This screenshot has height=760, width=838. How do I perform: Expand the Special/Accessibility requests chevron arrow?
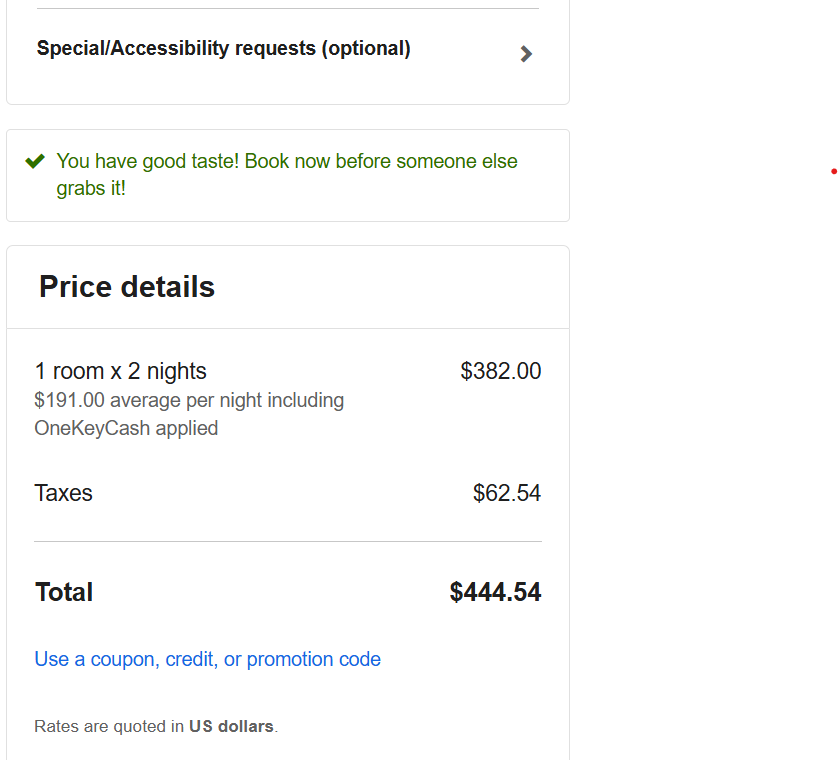coord(526,54)
